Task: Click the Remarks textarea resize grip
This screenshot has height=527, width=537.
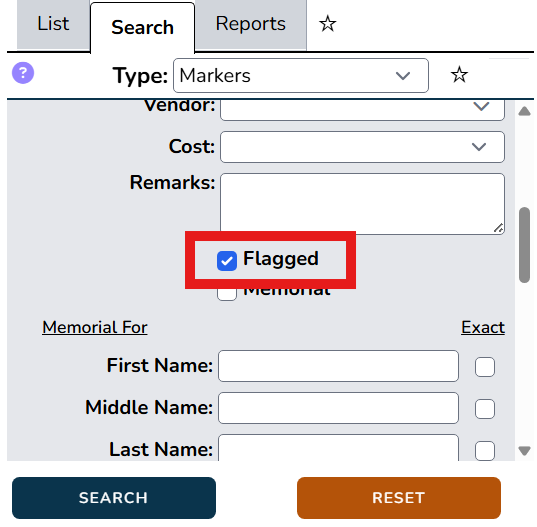Action: pos(498,228)
